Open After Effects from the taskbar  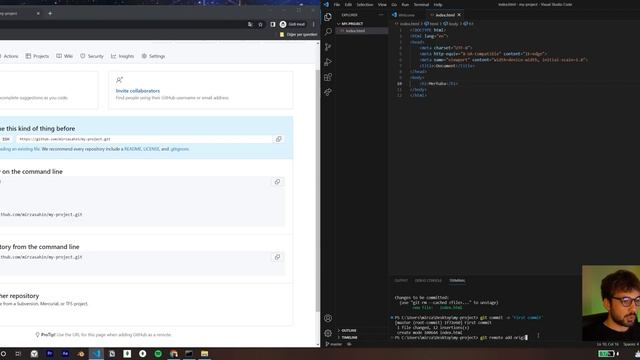pos(65,353)
